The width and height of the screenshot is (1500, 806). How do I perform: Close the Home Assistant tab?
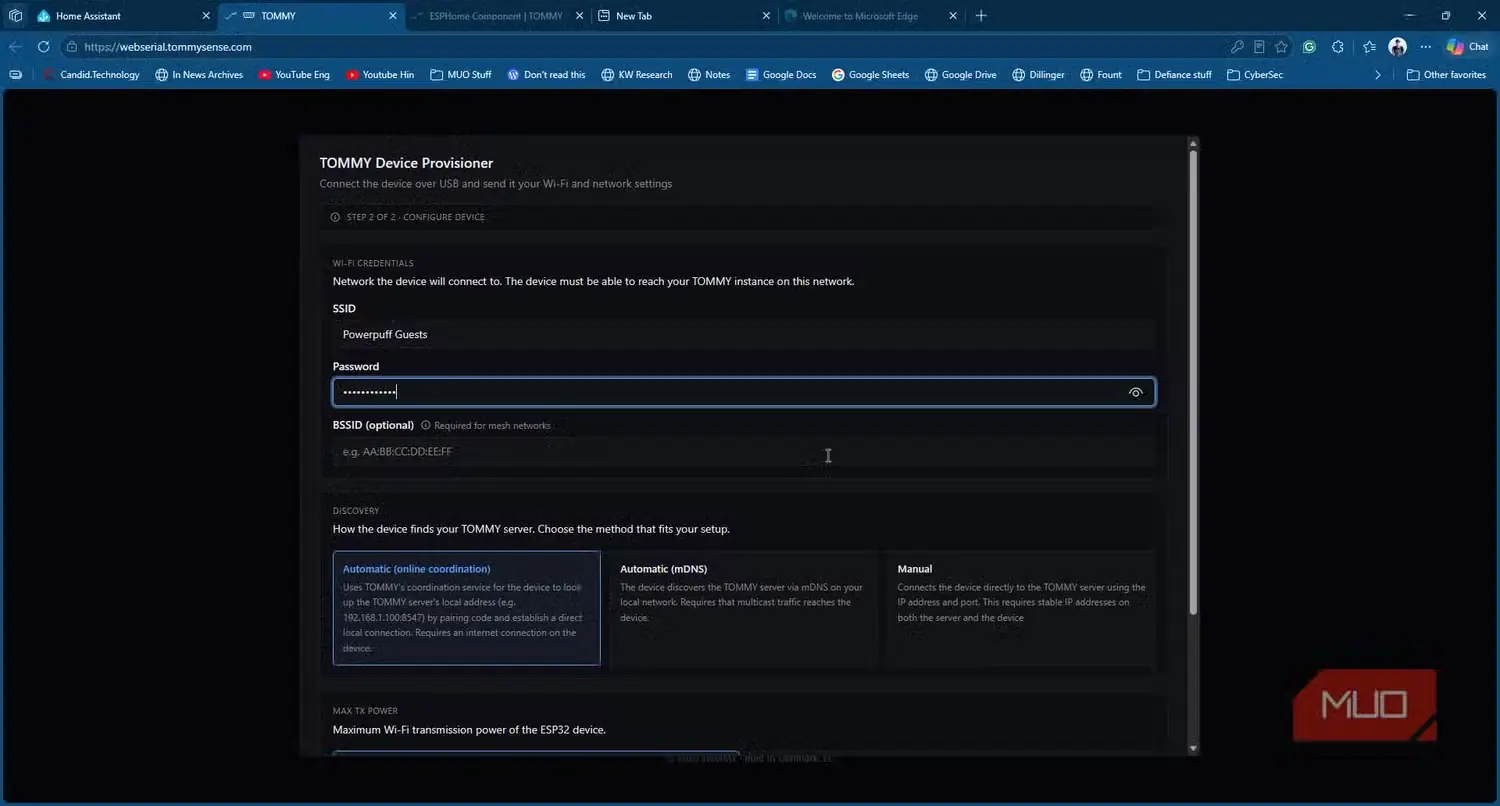pyautogui.click(x=206, y=16)
